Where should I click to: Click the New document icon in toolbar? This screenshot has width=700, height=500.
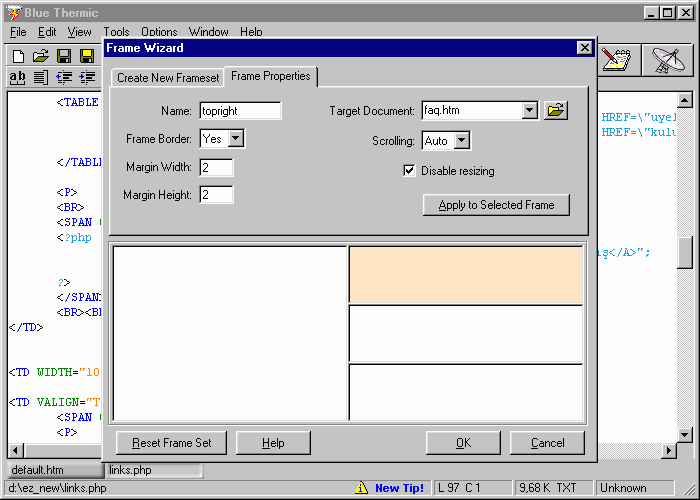click(x=18, y=56)
